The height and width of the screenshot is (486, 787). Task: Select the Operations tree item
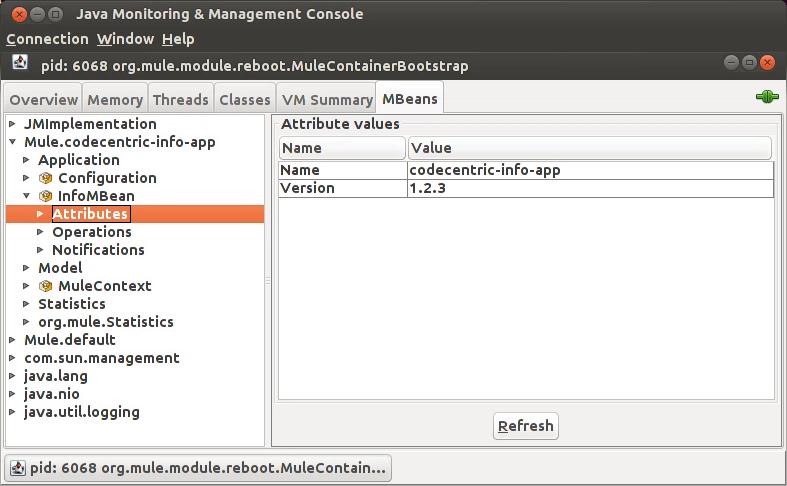click(x=91, y=232)
